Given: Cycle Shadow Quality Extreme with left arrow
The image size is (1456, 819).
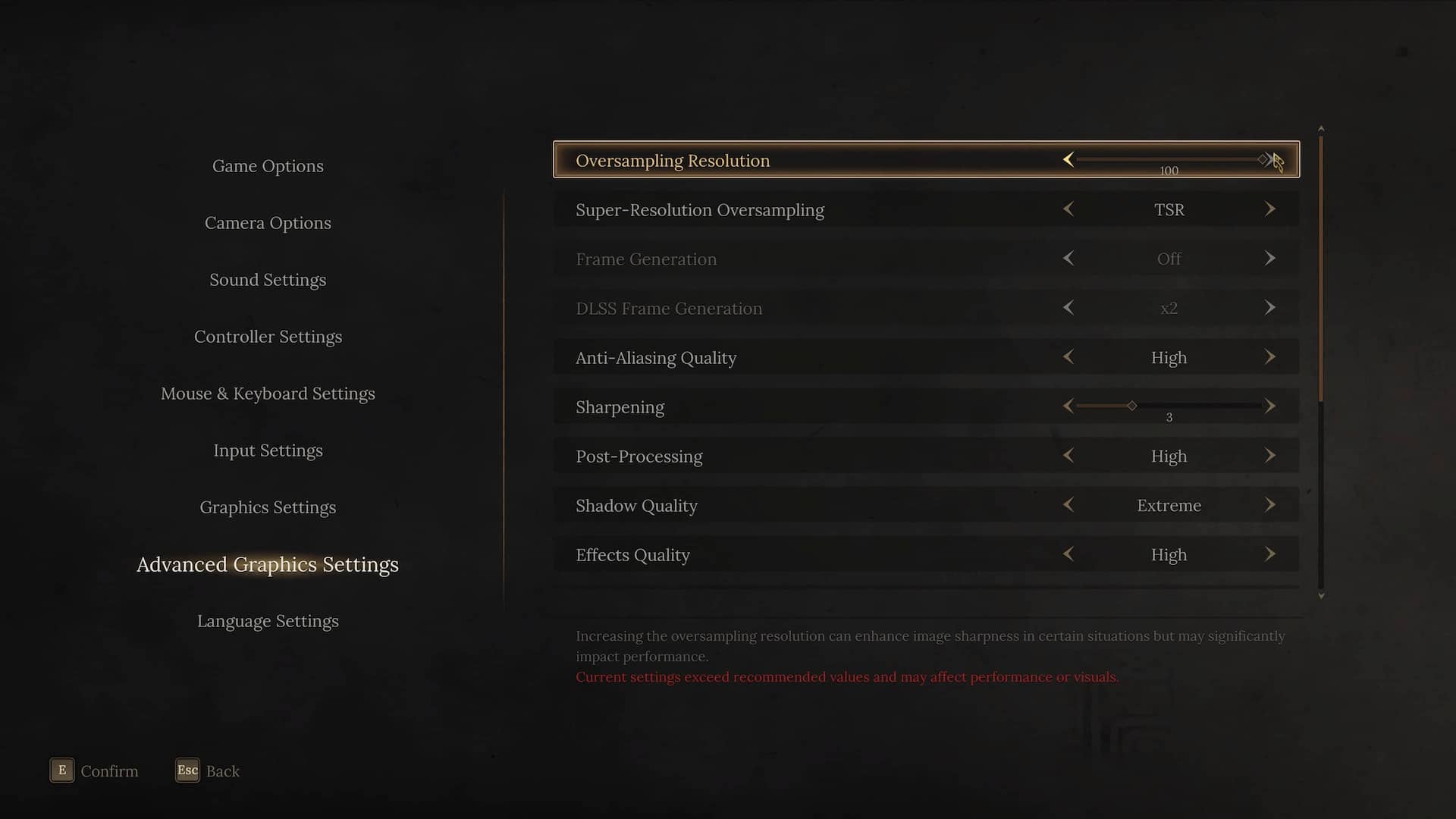Looking at the screenshot, I should pyautogui.click(x=1068, y=504).
